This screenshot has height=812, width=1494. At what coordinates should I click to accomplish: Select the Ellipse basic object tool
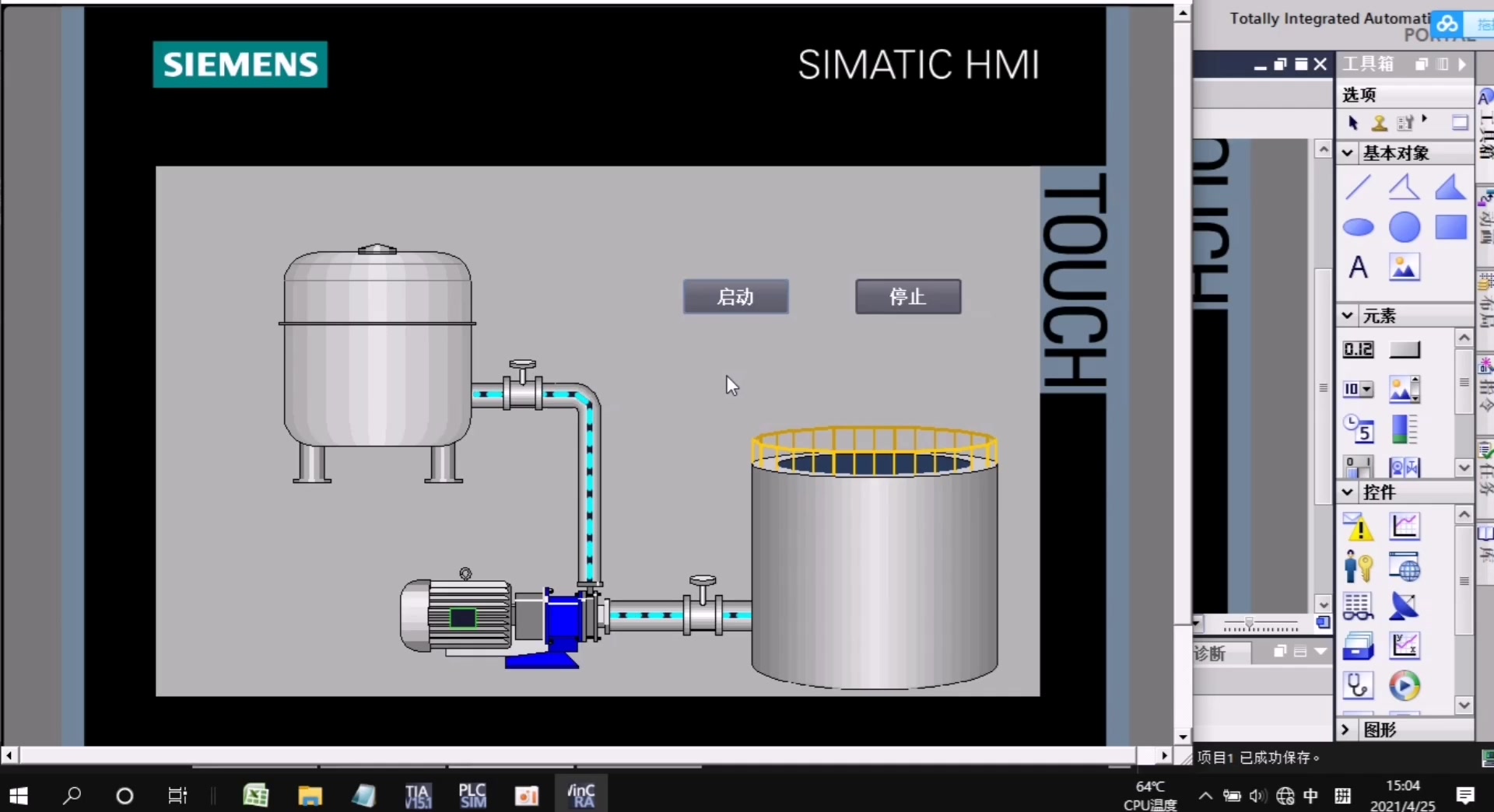pyautogui.click(x=1358, y=227)
